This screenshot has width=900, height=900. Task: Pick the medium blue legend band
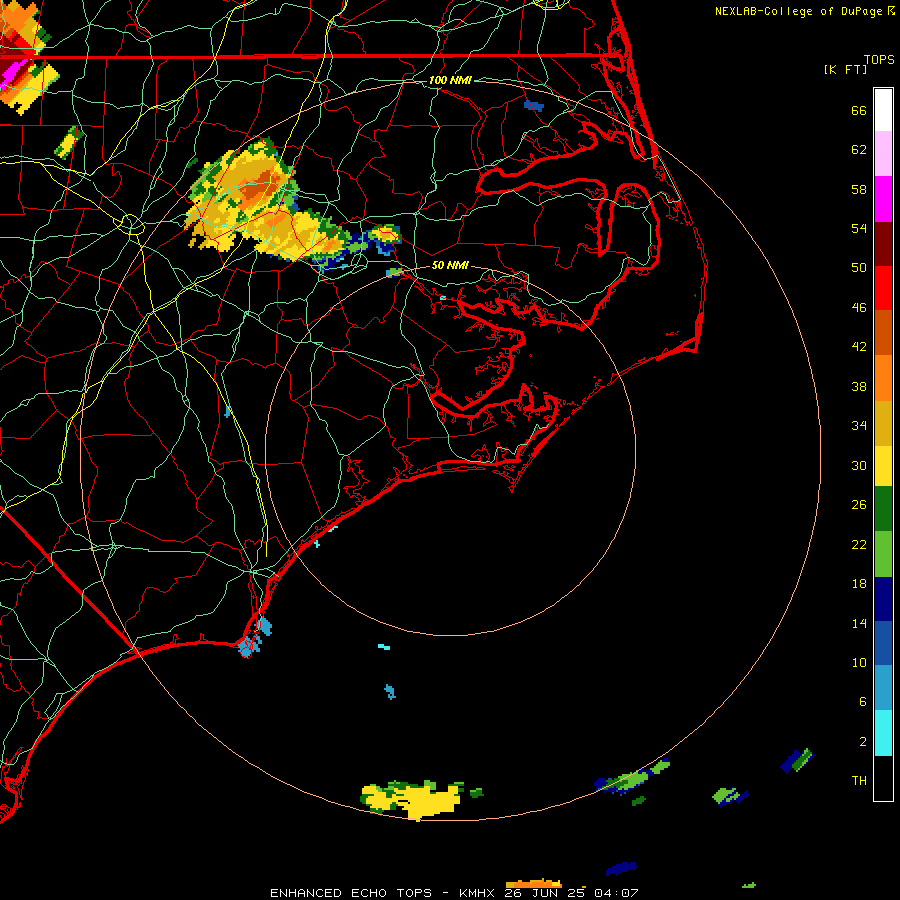883,643
